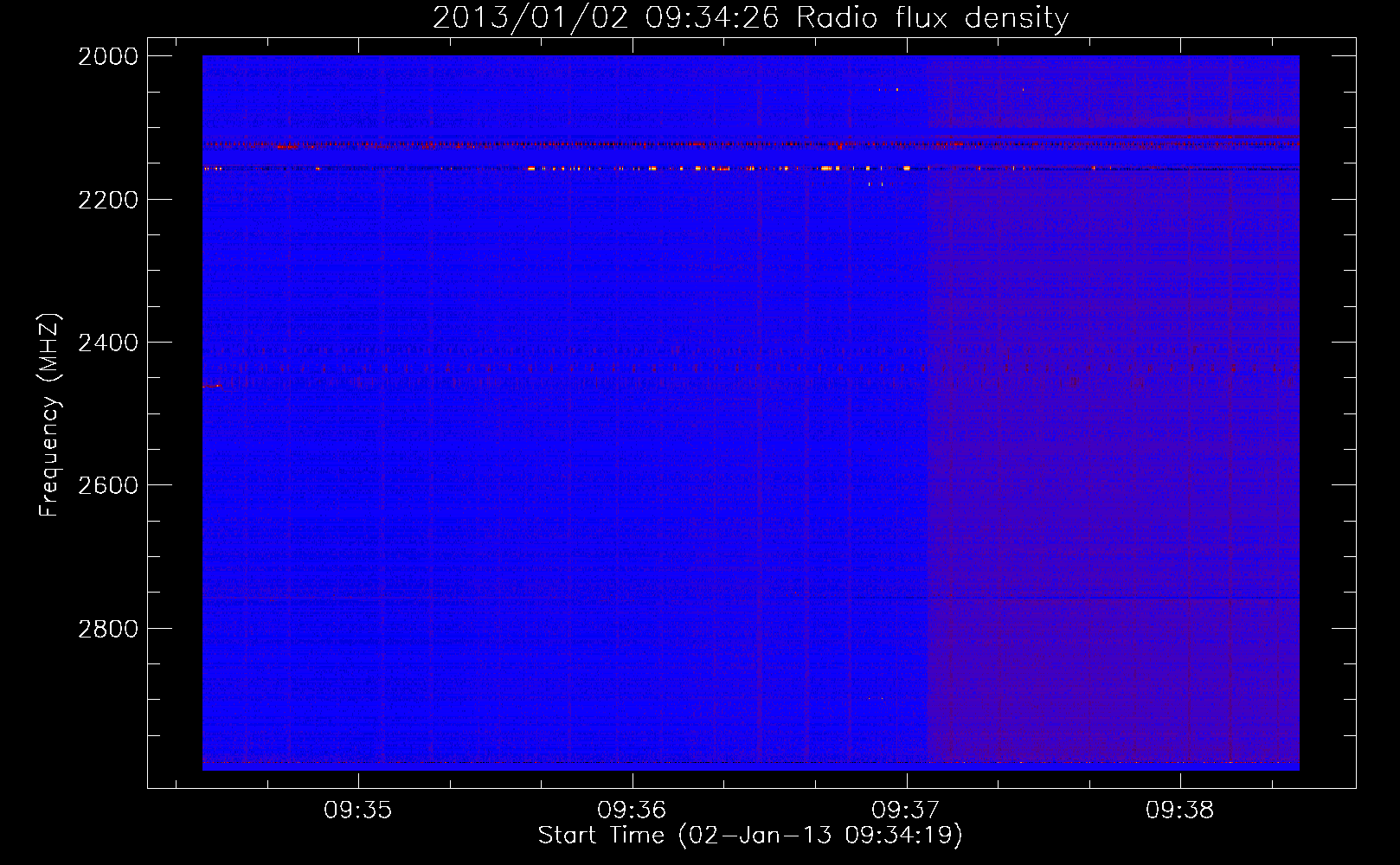This screenshot has width=1400, height=865.
Task: Select the 2000 frequency axis label
Action: click(108, 56)
